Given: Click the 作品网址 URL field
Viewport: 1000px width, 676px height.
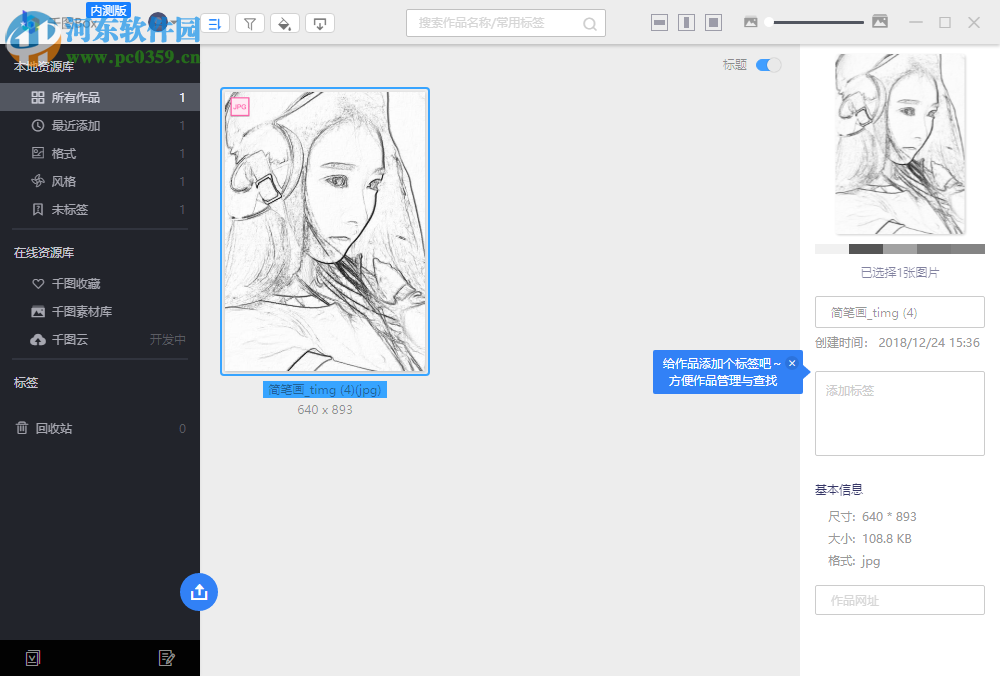Looking at the screenshot, I should click(x=900, y=600).
